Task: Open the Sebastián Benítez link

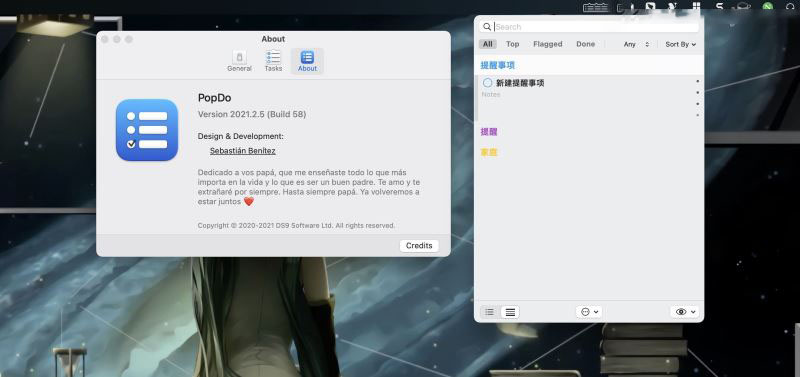Action: pos(242,151)
